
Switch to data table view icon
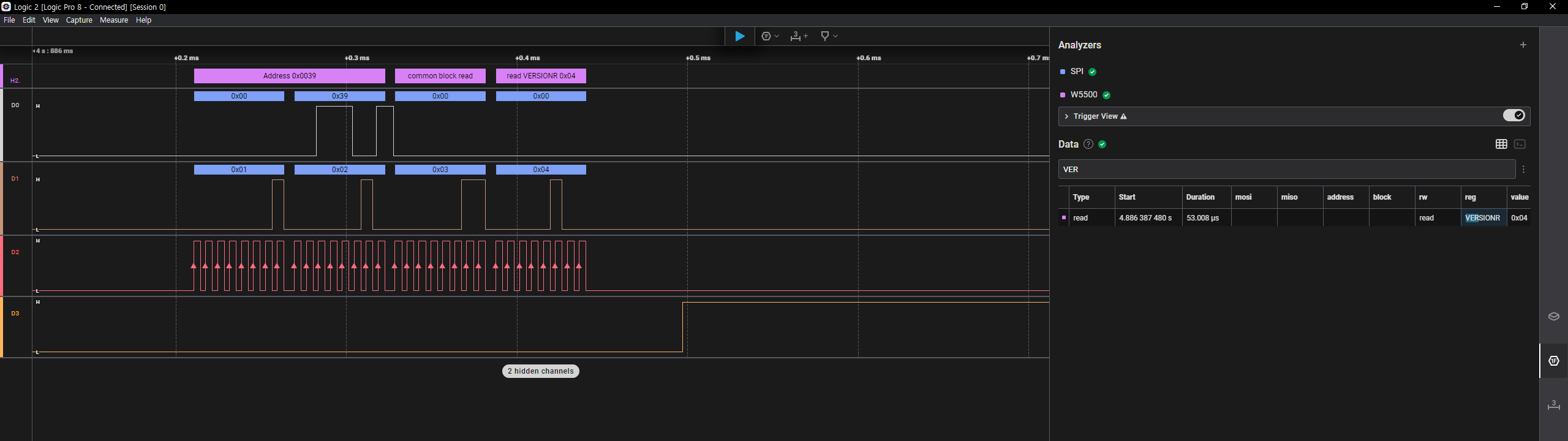tap(1501, 144)
